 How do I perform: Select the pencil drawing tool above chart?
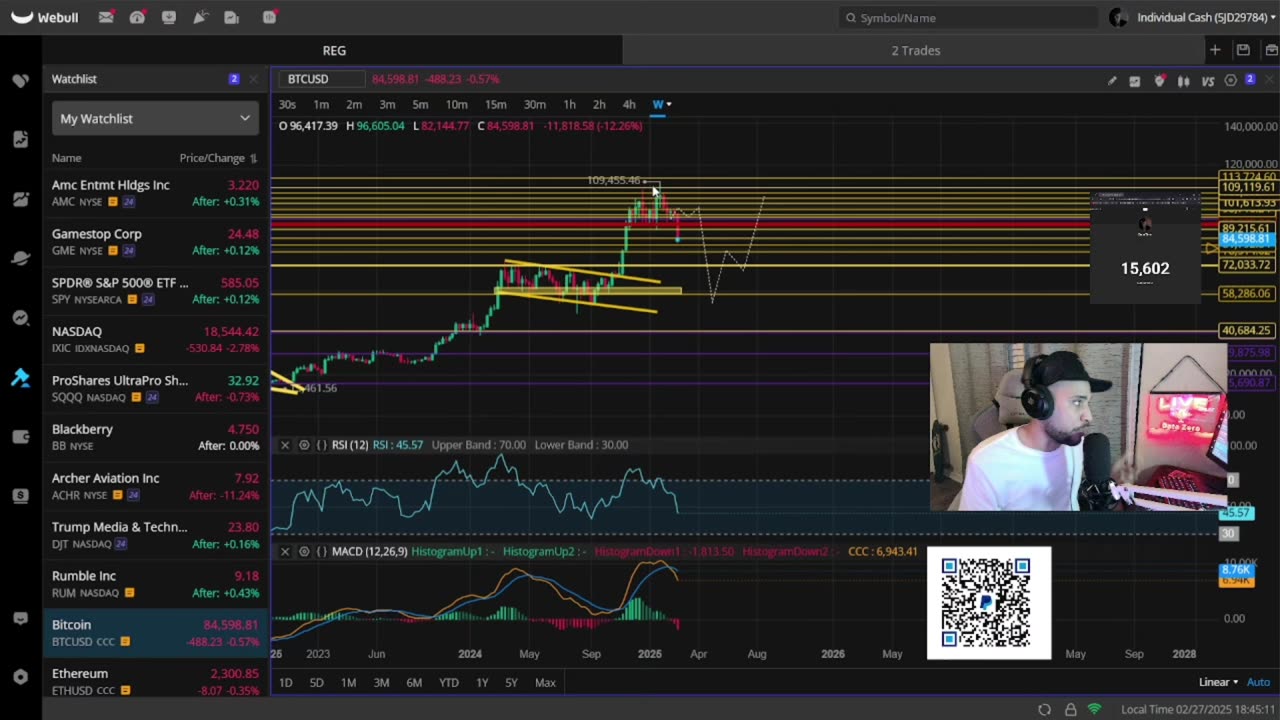(x=1112, y=80)
